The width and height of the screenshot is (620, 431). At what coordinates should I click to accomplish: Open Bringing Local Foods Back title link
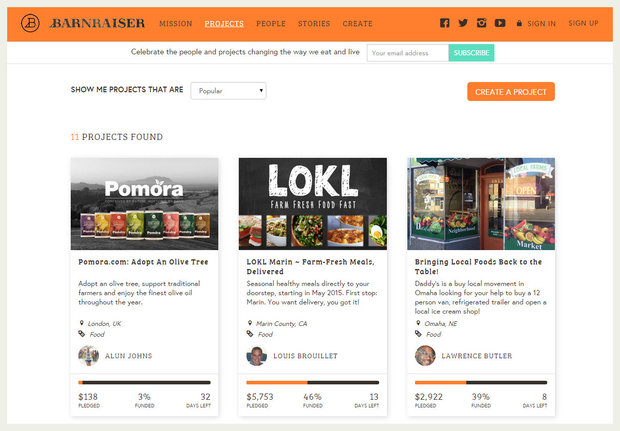pyautogui.click(x=478, y=267)
